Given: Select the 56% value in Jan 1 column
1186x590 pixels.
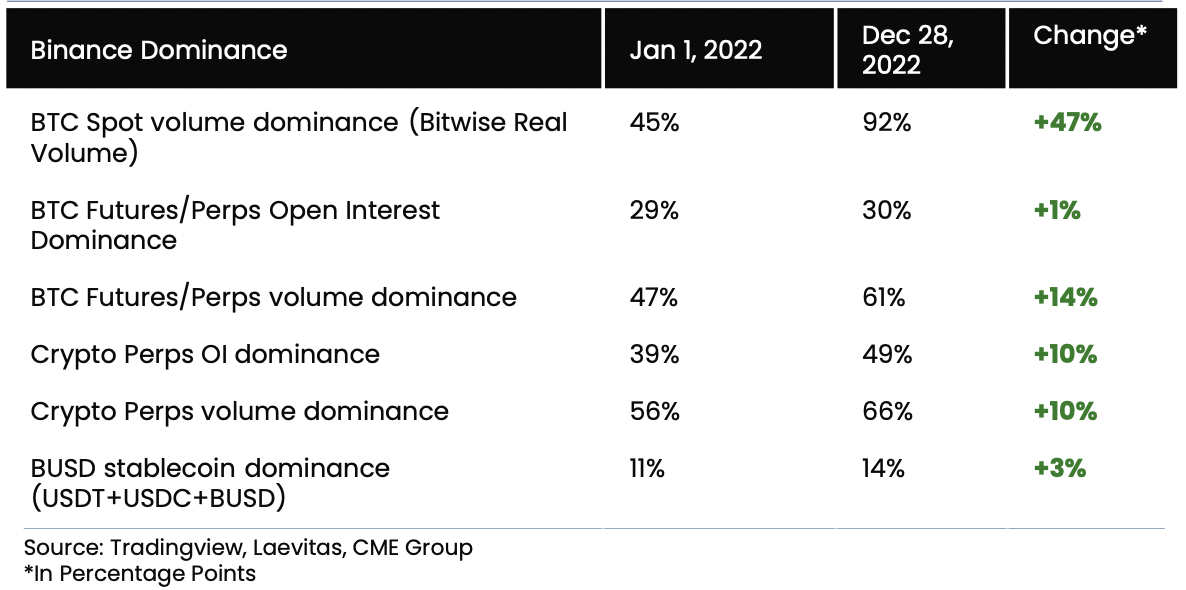Looking at the screenshot, I should tap(655, 411).
